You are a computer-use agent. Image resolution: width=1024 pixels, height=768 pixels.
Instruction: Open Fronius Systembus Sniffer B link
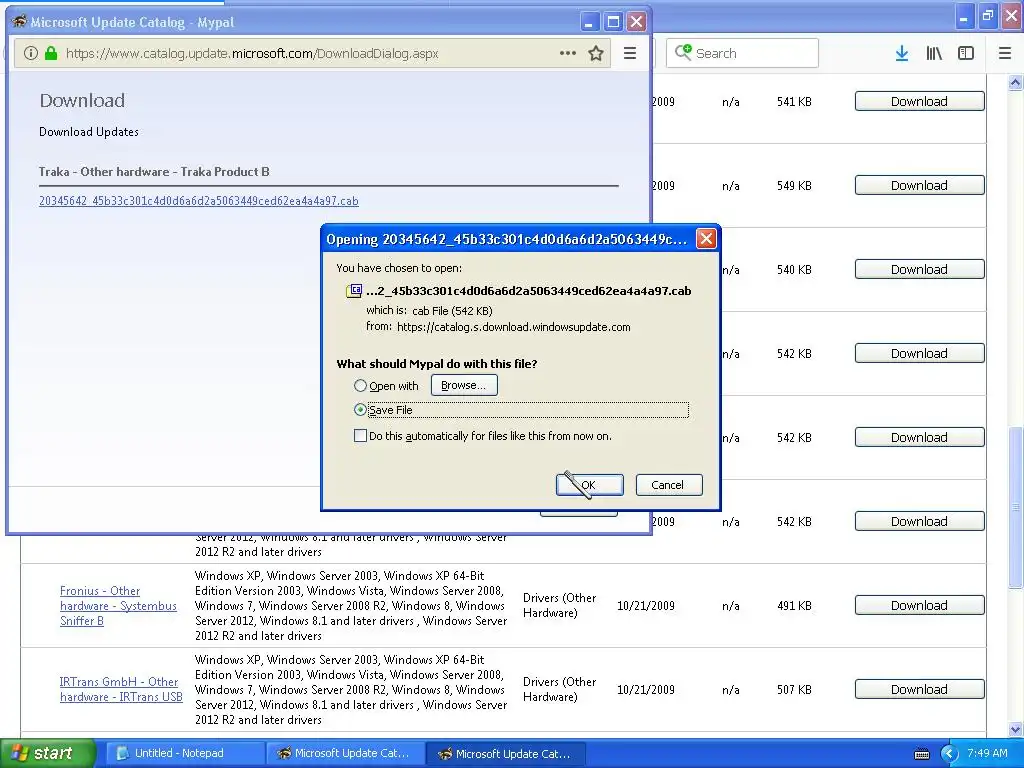118,606
